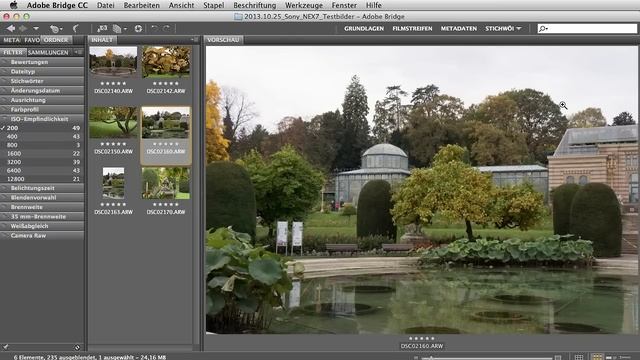Viewport: 640px width, 360px height.
Task: Collapse the ISO-Empfindlichkeit filter section
Action: (42, 119)
